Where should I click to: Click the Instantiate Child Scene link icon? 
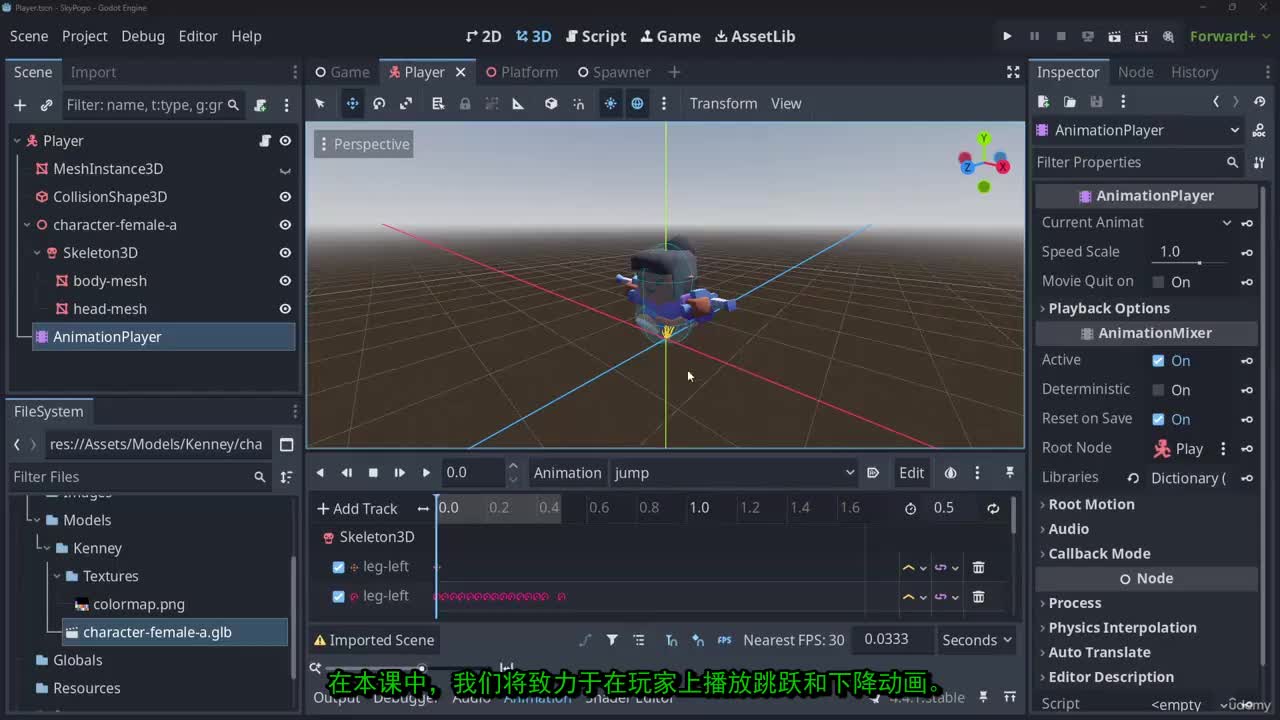[x=46, y=105]
